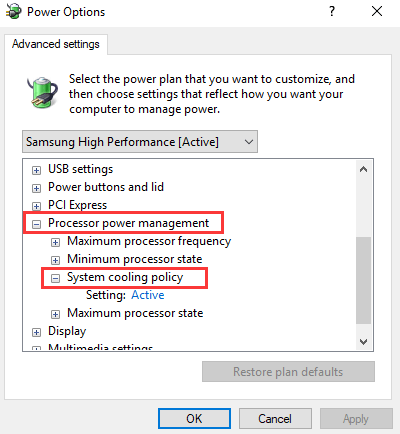Close the Power Options dialog
Viewport: 400px width, 434px height.
click(x=377, y=11)
